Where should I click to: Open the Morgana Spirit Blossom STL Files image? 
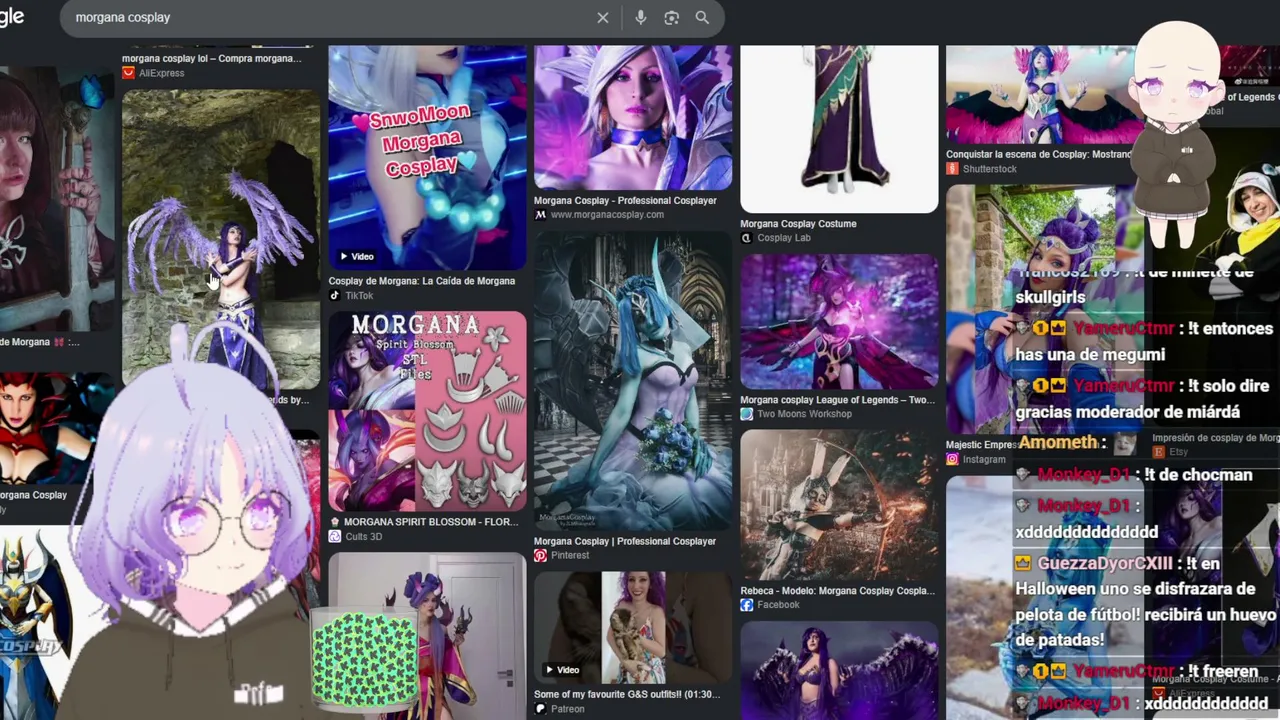tap(427, 412)
